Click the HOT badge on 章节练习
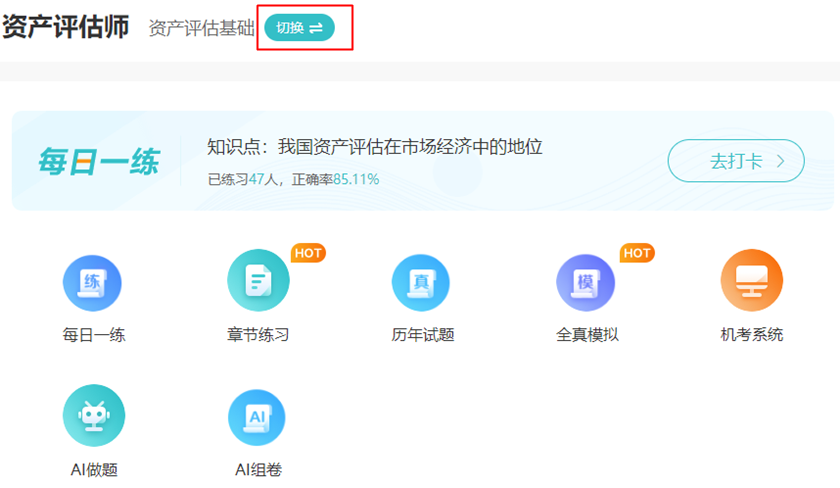This screenshot has height=488, width=840. tap(308, 253)
